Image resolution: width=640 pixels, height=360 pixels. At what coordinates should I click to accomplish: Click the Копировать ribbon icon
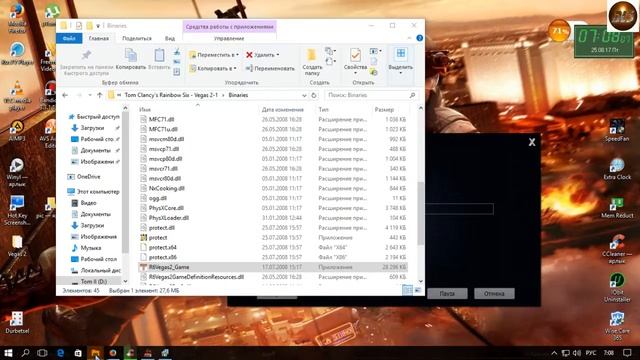coord(131,59)
